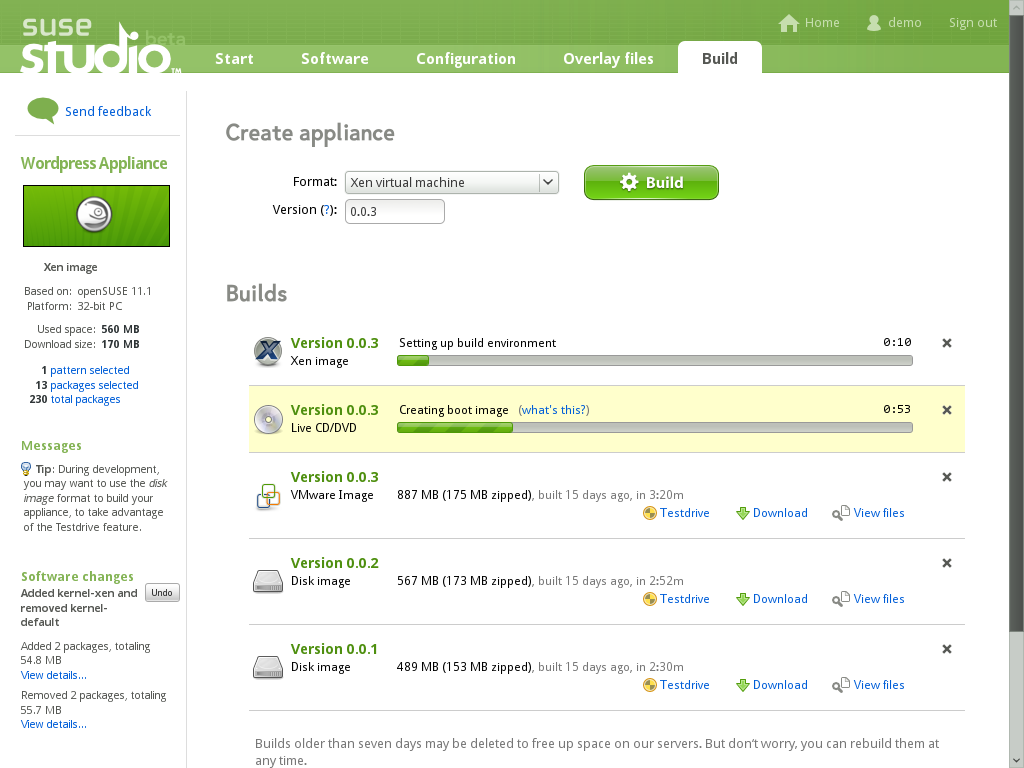Click the Version 0.0.2 disk image icon
This screenshot has height=768, width=1024.
pyautogui.click(x=267, y=581)
